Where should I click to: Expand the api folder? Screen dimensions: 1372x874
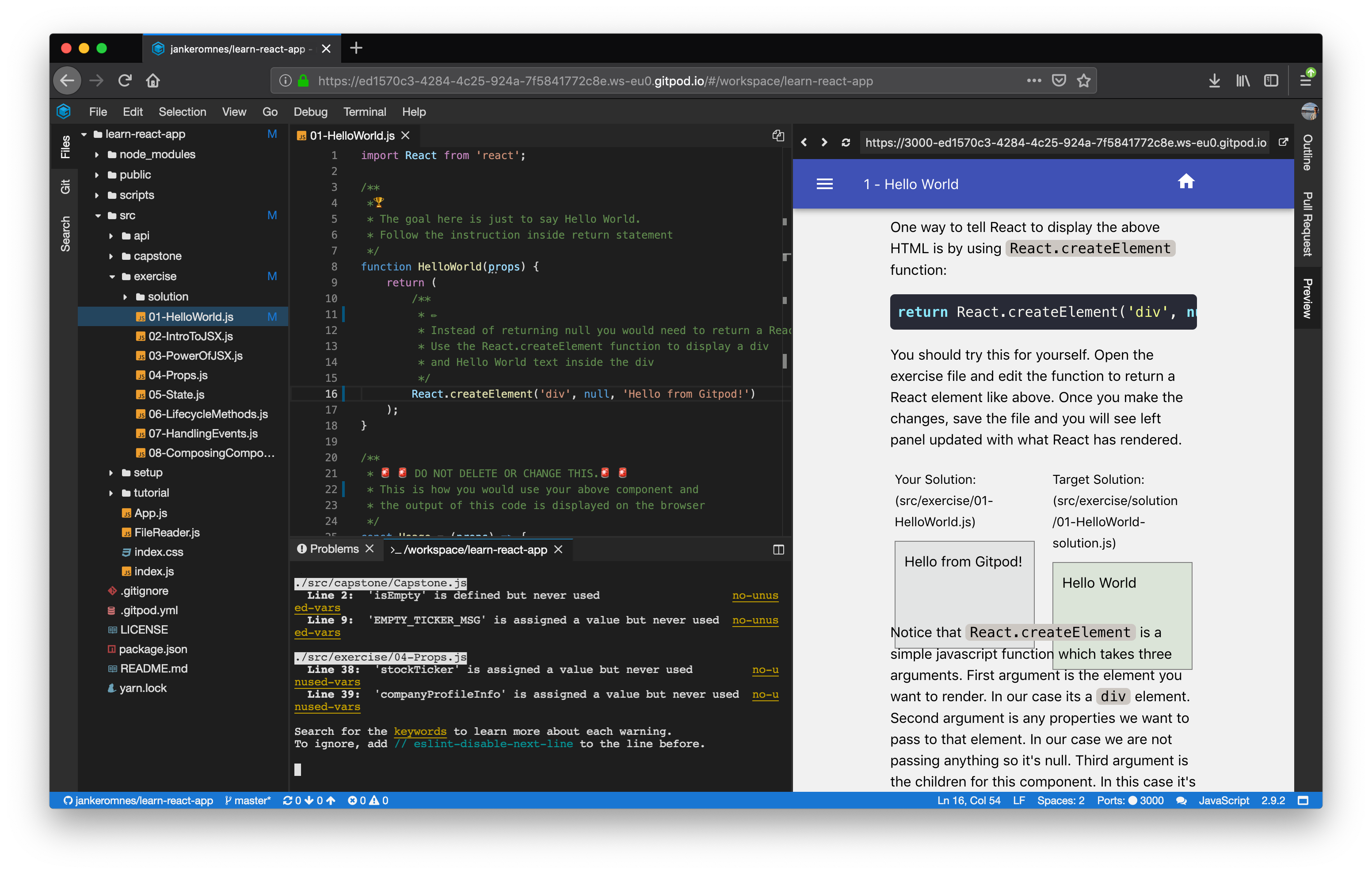[111, 236]
